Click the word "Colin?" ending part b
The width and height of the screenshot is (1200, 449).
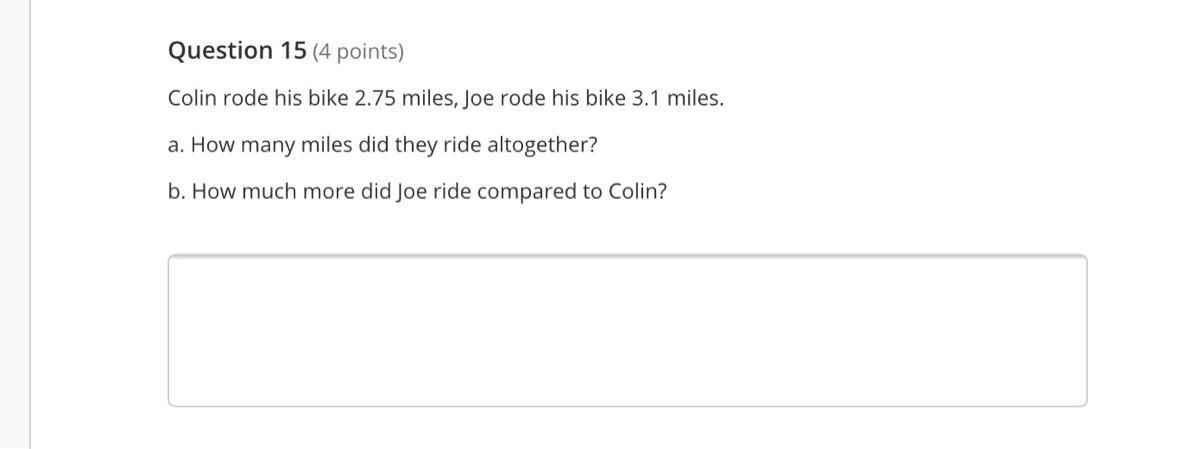(x=637, y=192)
